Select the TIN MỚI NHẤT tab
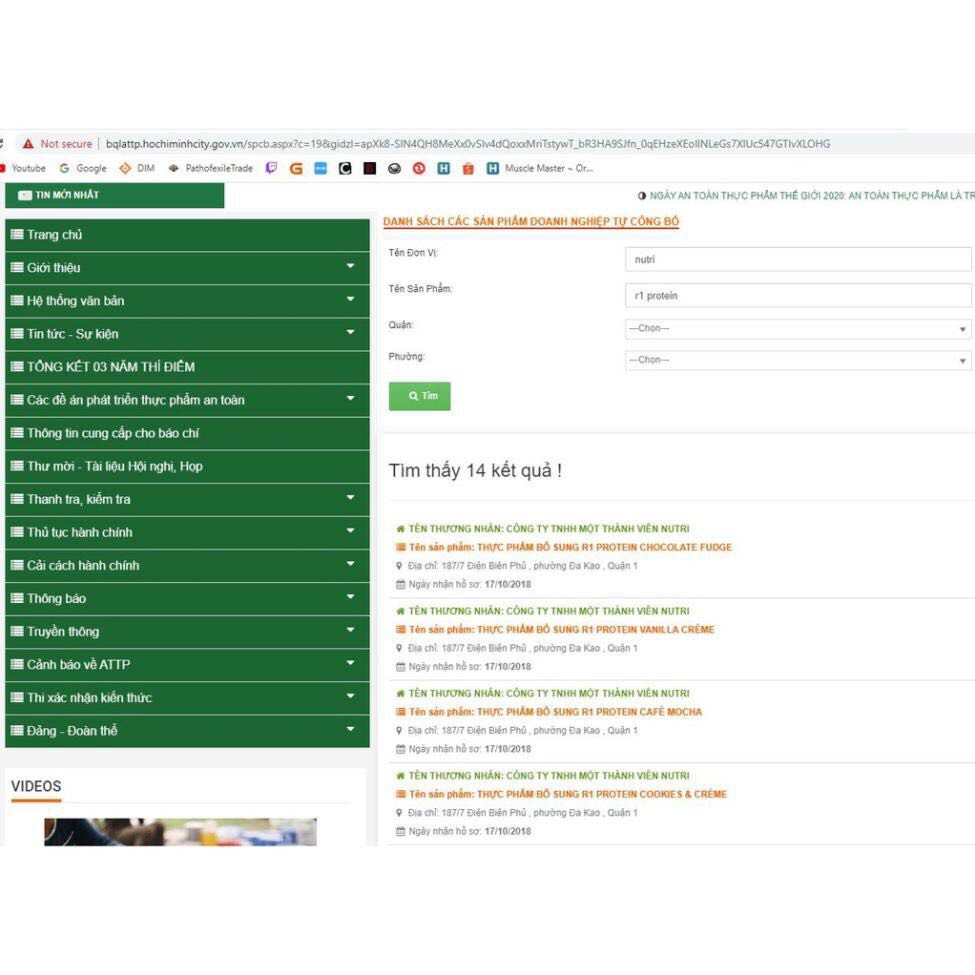The height and width of the screenshot is (975, 975). tap(114, 195)
